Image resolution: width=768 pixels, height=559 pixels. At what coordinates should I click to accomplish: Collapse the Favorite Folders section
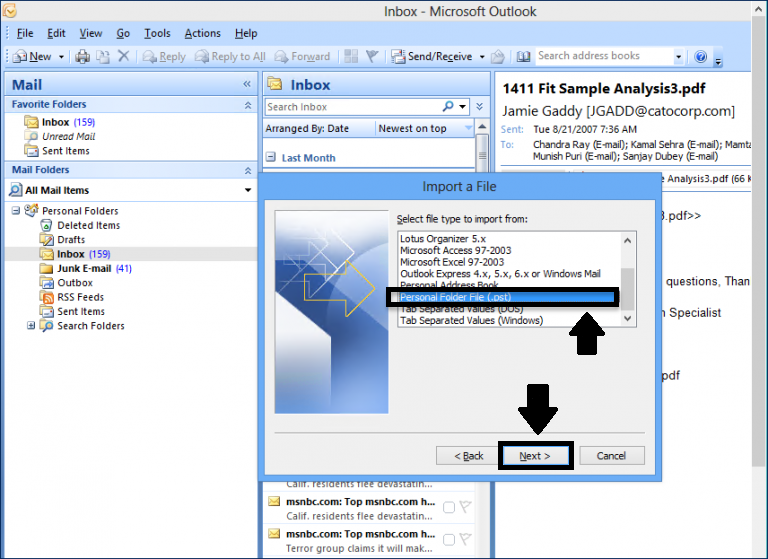[x=248, y=105]
